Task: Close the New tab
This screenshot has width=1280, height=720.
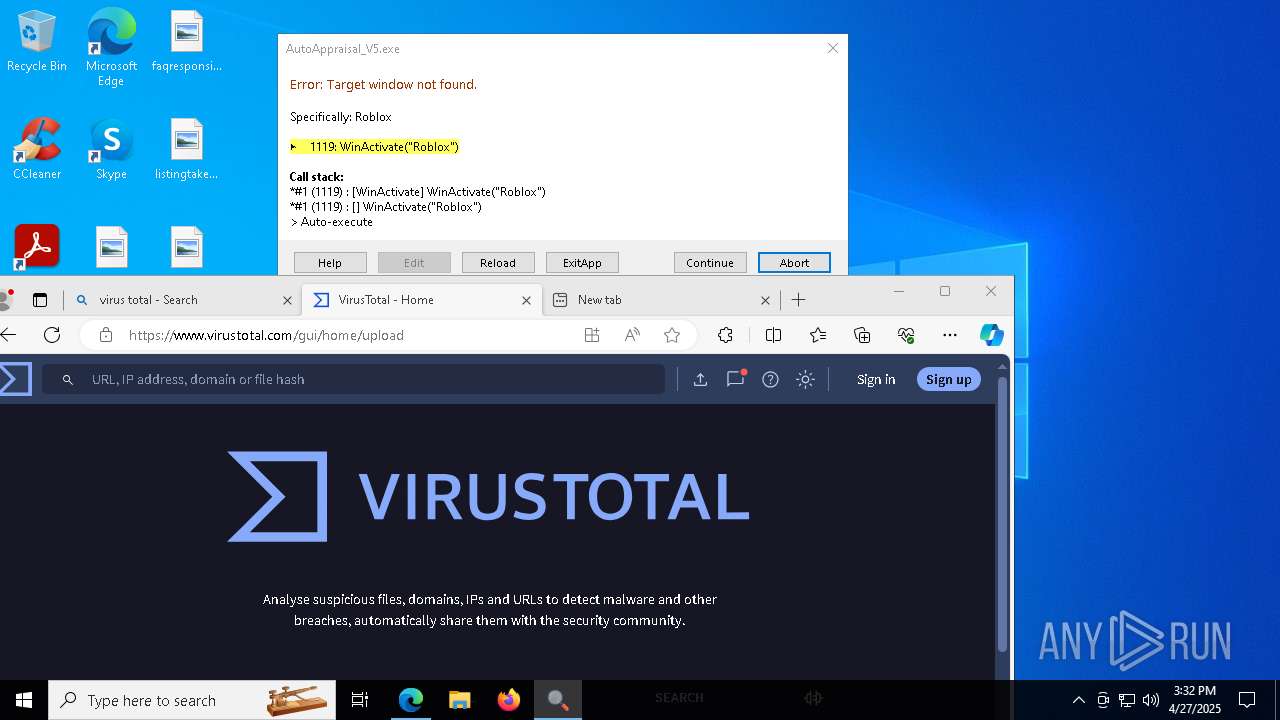Action: tap(765, 300)
